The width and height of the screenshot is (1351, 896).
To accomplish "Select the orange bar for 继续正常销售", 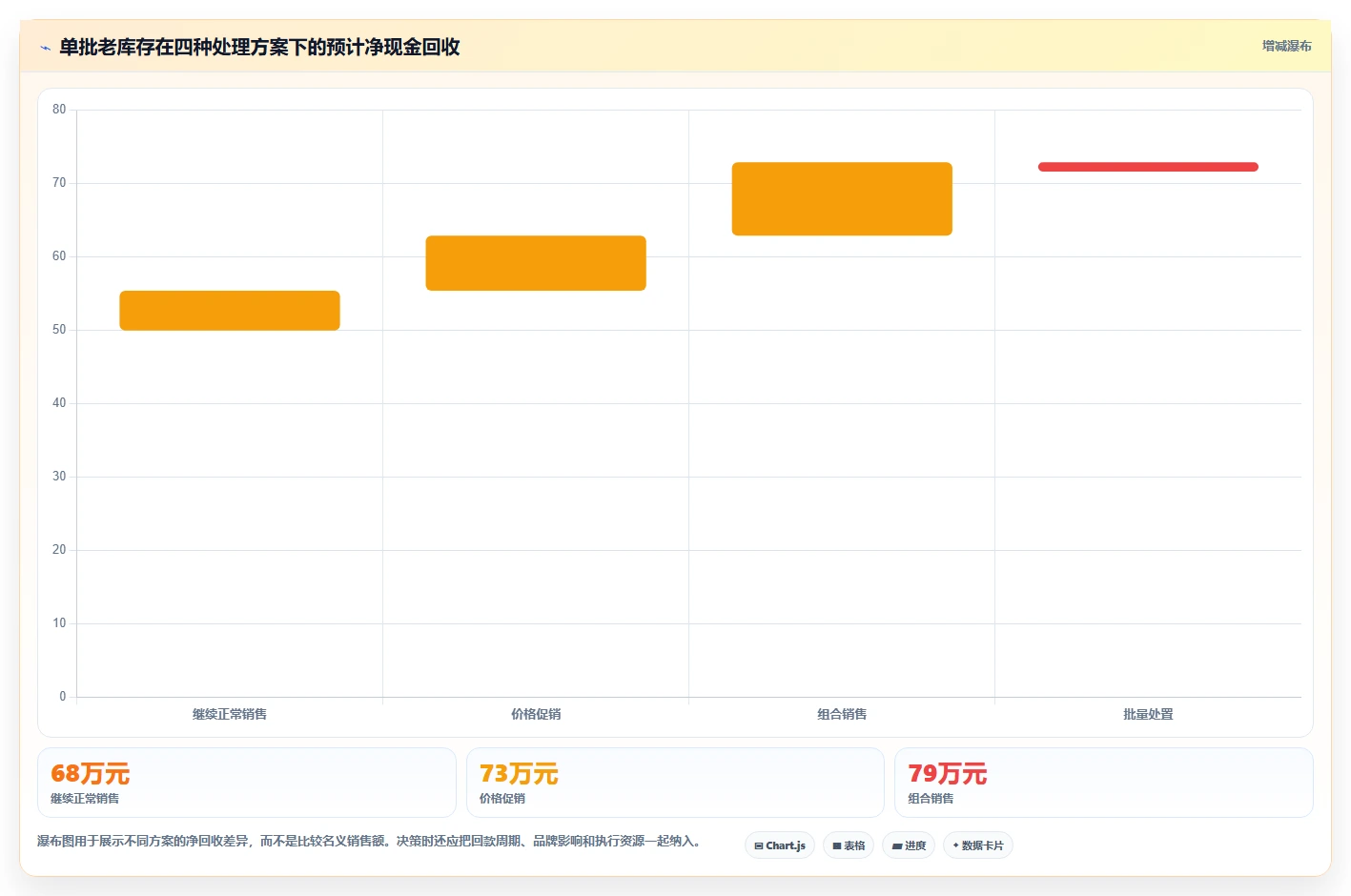I will 230,311.
